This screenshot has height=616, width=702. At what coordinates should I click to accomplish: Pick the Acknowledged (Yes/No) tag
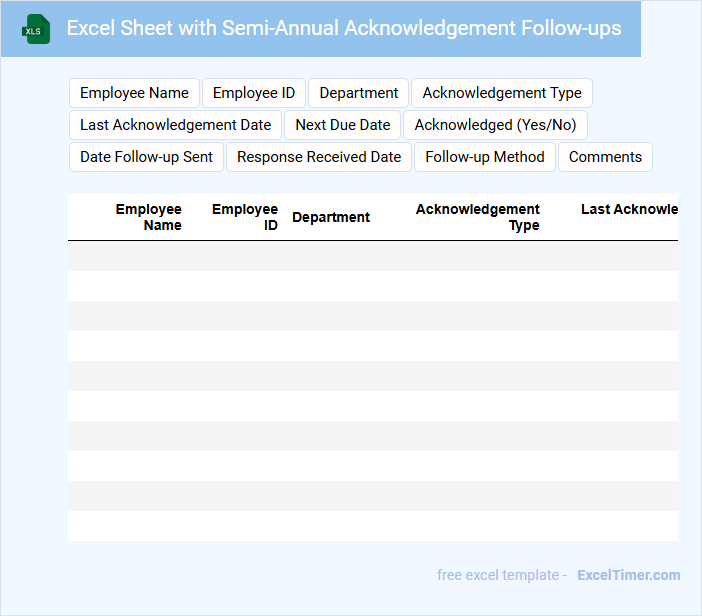[496, 125]
